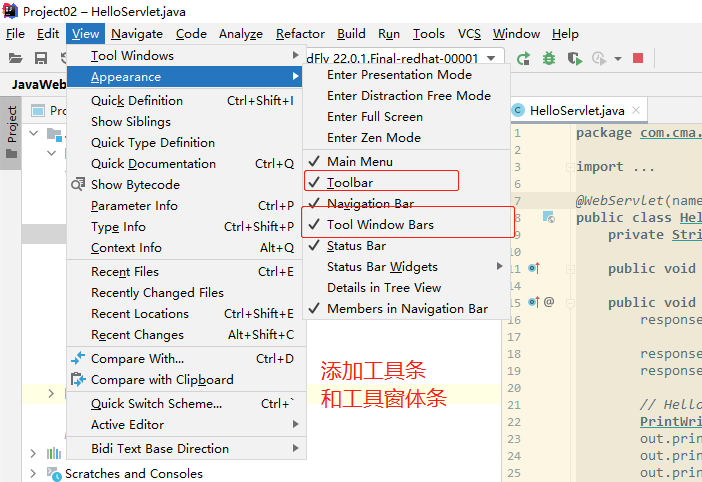The width and height of the screenshot is (702, 482).
Task: Fold the method at line 15
Action: pos(570,303)
